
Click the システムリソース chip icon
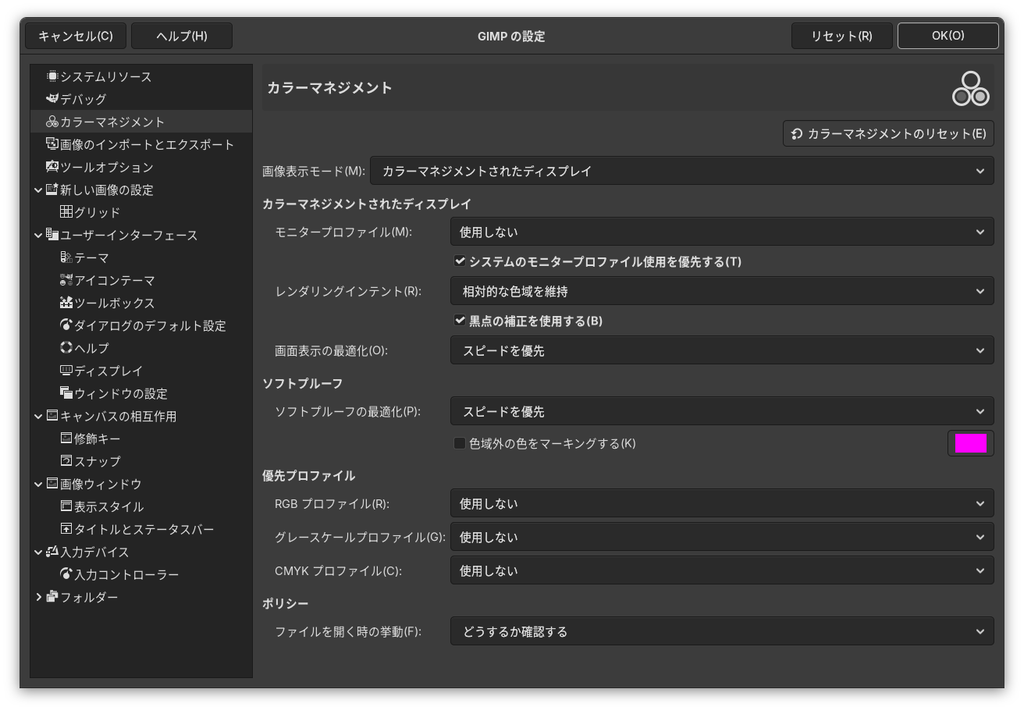(x=52, y=76)
